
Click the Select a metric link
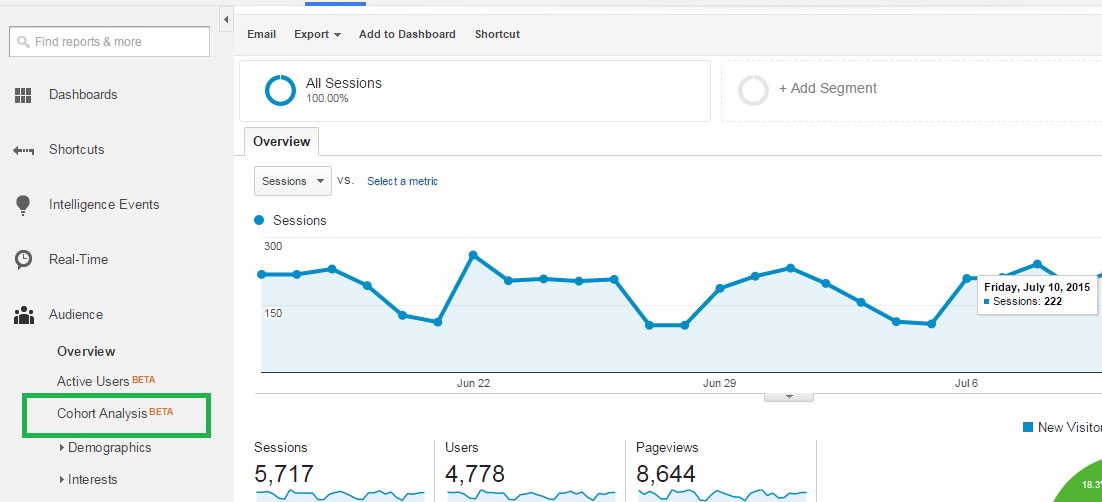402,181
